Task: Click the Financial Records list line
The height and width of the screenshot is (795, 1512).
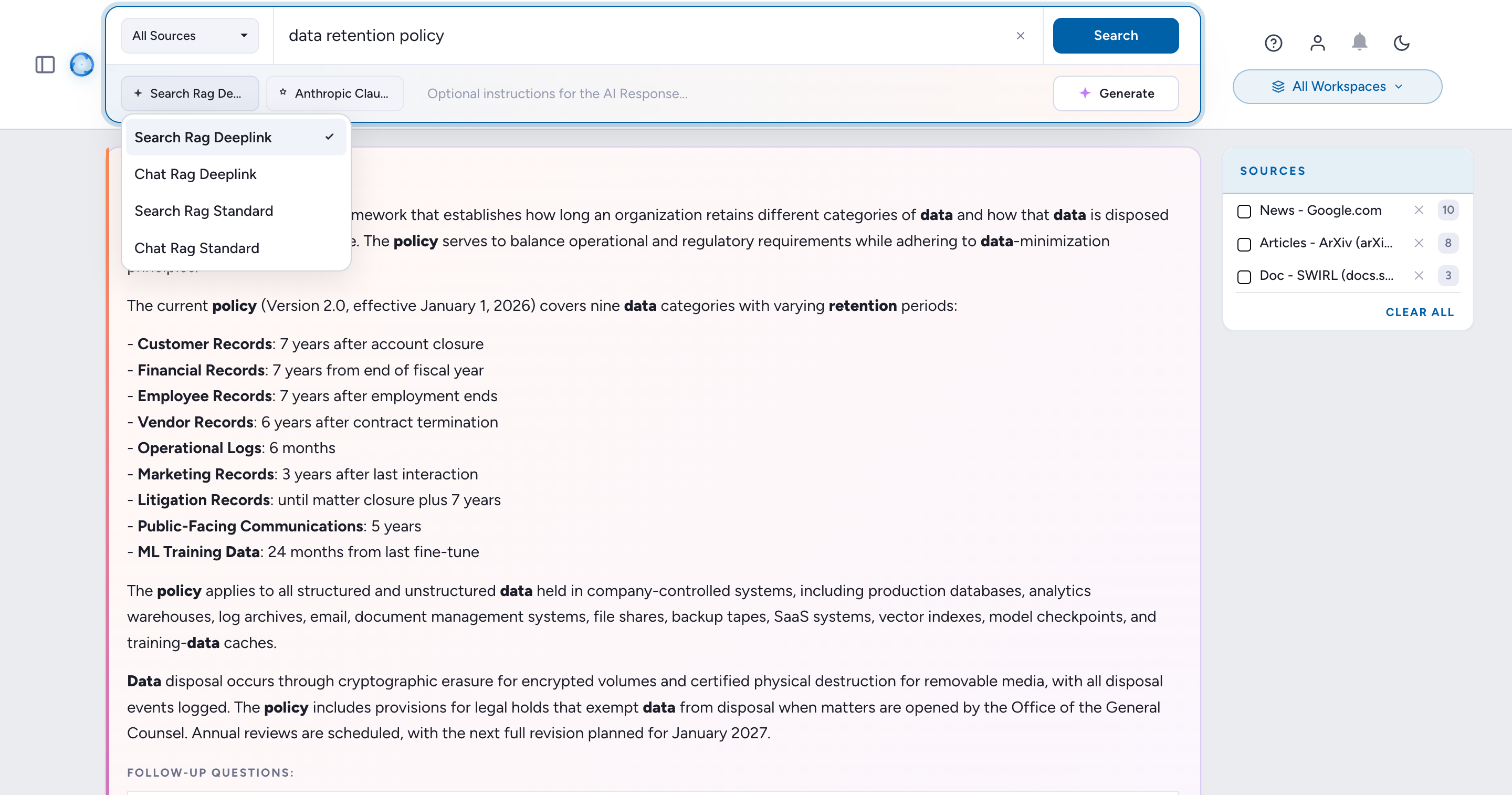Action: [305, 371]
